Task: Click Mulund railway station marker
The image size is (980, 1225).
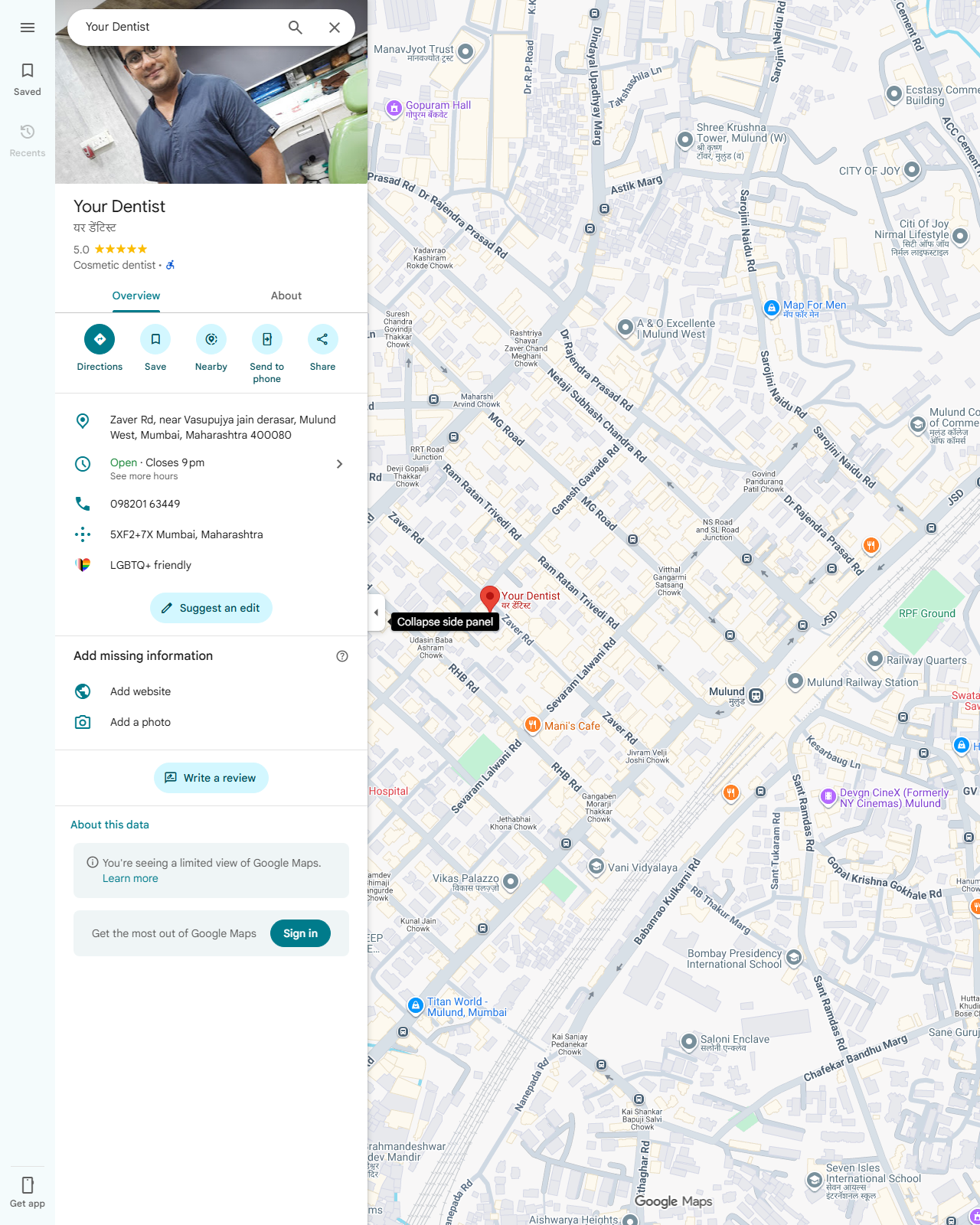Action: [x=756, y=696]
